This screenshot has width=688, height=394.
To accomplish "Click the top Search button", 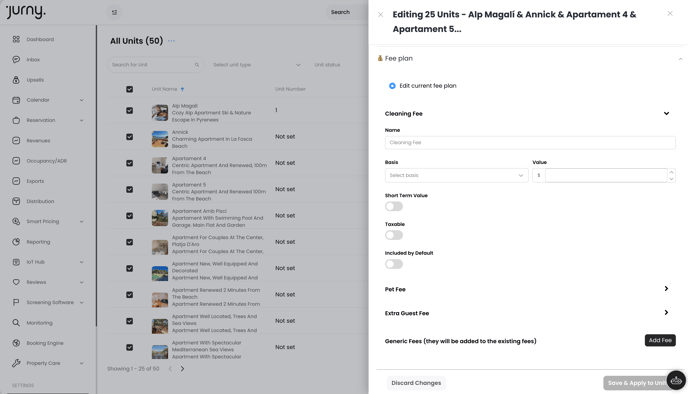I will (x=340, y=12).
